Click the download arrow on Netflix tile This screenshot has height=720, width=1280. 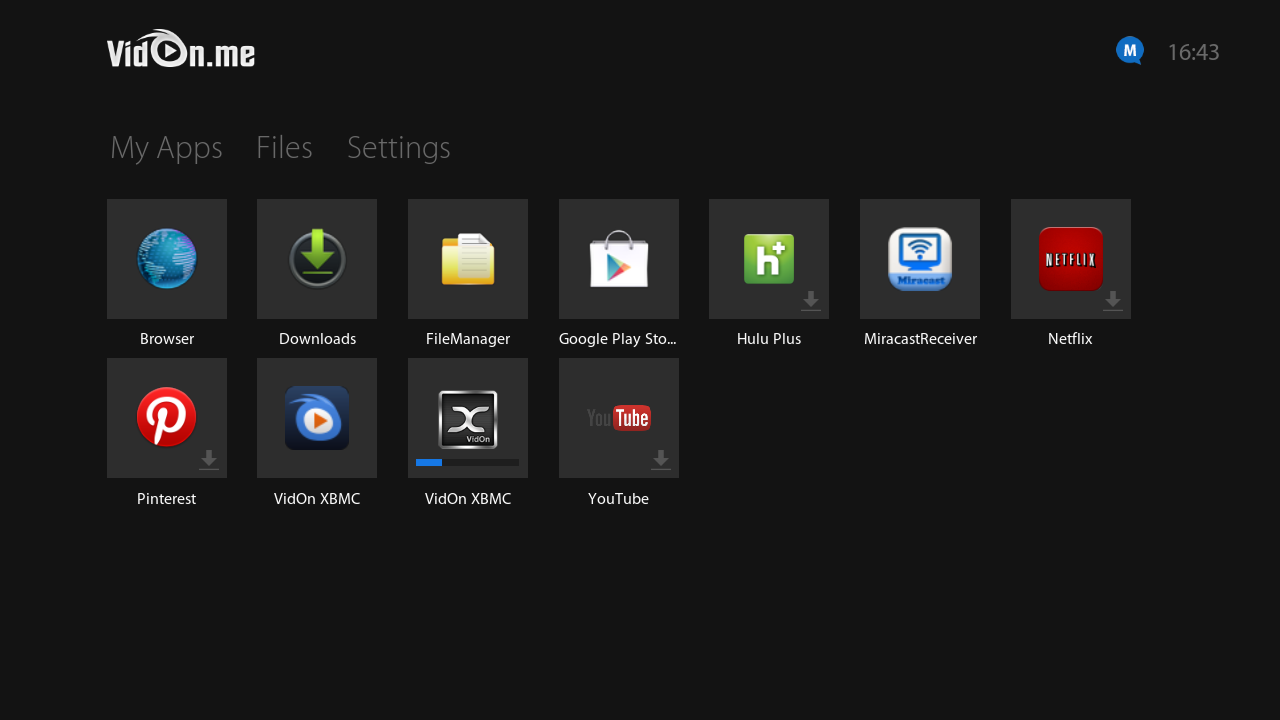(1113, 301)
